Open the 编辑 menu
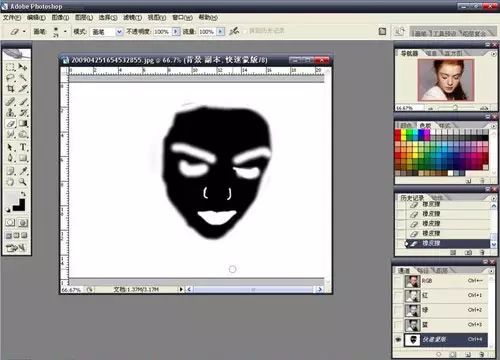The width and height of the screenshot is (500, 360). [x=36, y=17]
